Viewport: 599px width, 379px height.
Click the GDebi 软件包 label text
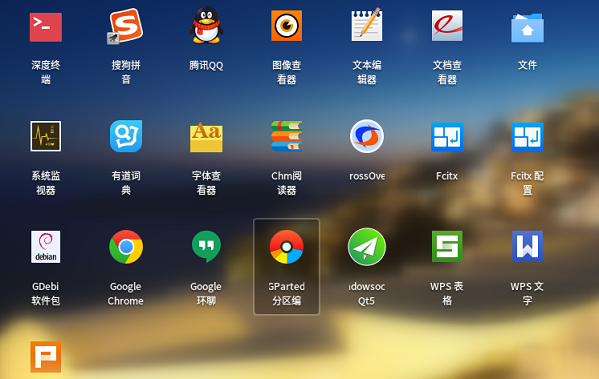(46, 293)
